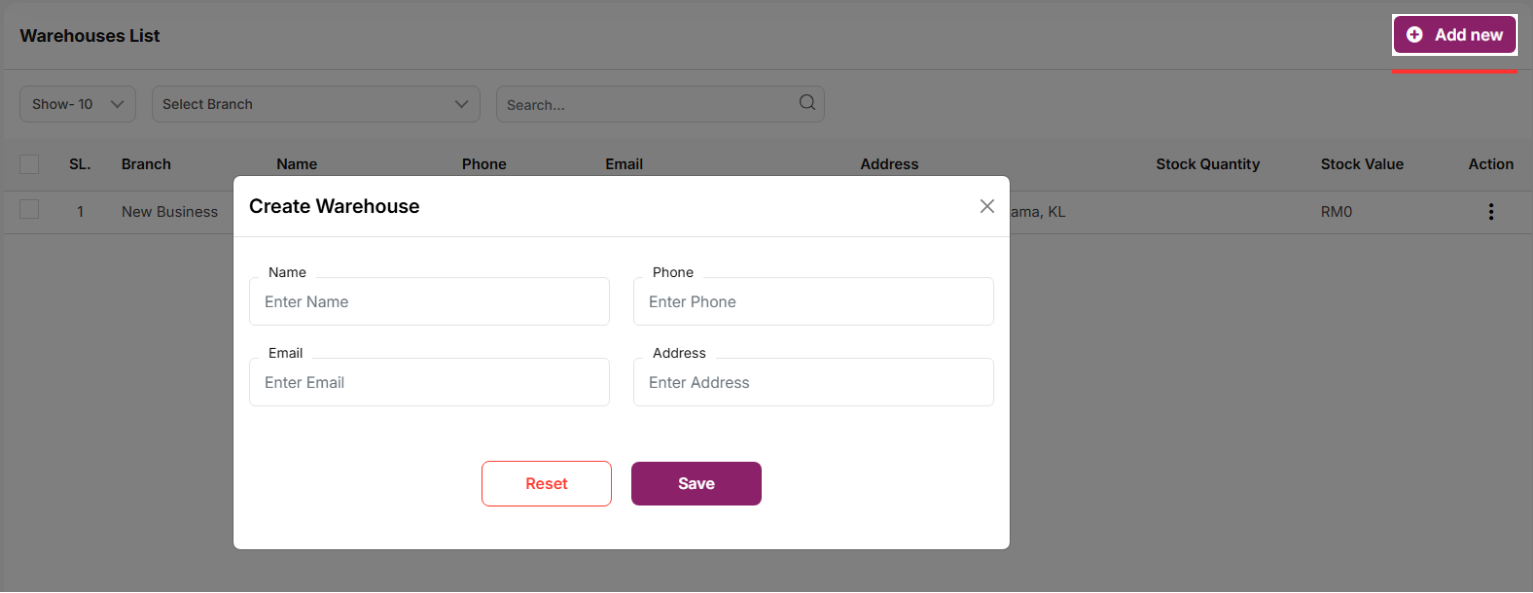Screen dimensions: 1533x593
Task: Click the plus icon on Add new
Action: click(x=1414, y=35)
